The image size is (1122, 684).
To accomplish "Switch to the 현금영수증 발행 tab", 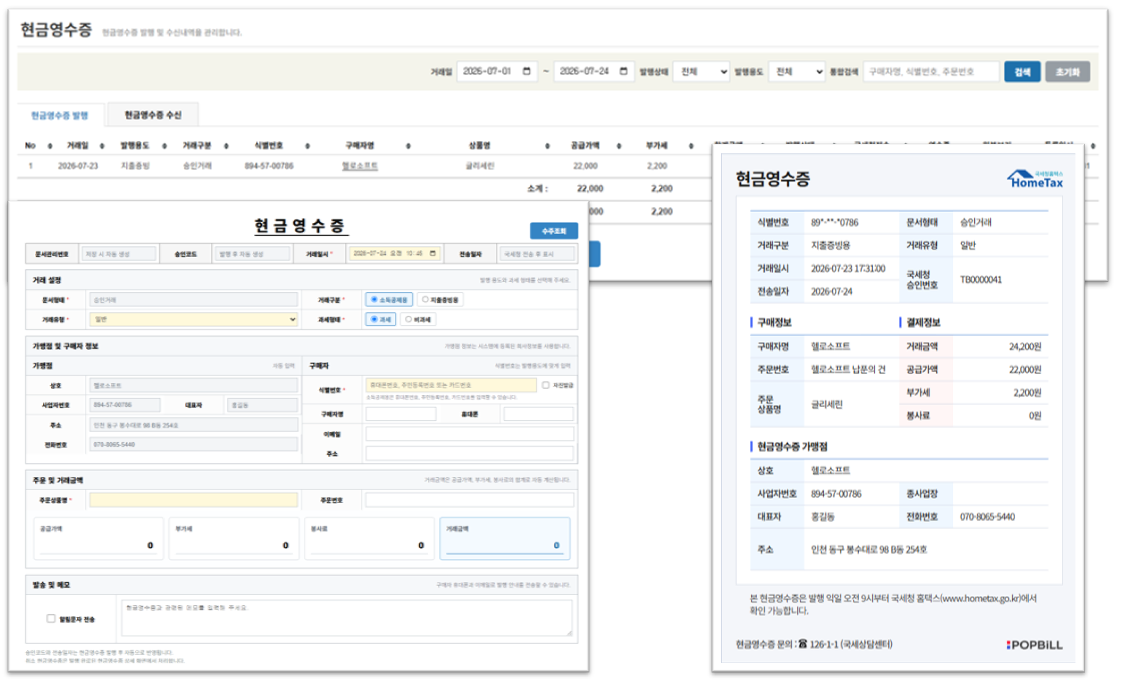I will click(x=60, y=115).
